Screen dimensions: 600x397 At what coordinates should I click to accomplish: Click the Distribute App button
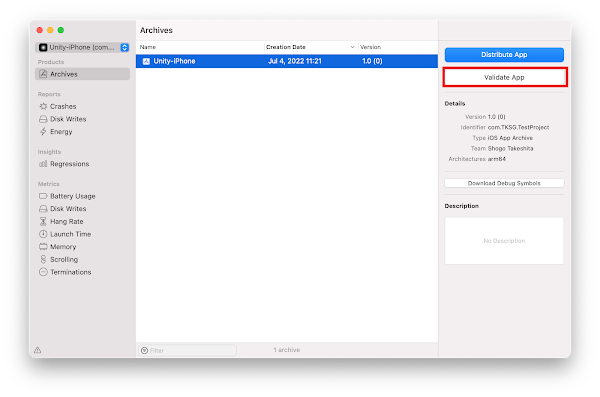(504, 54)
